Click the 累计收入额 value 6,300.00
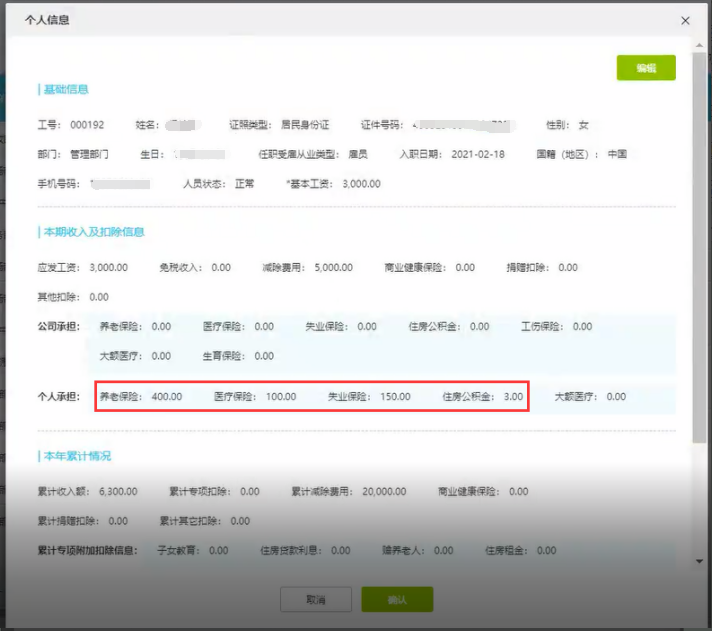This screenshot has height=631, width=712. (x=118, y=492)
